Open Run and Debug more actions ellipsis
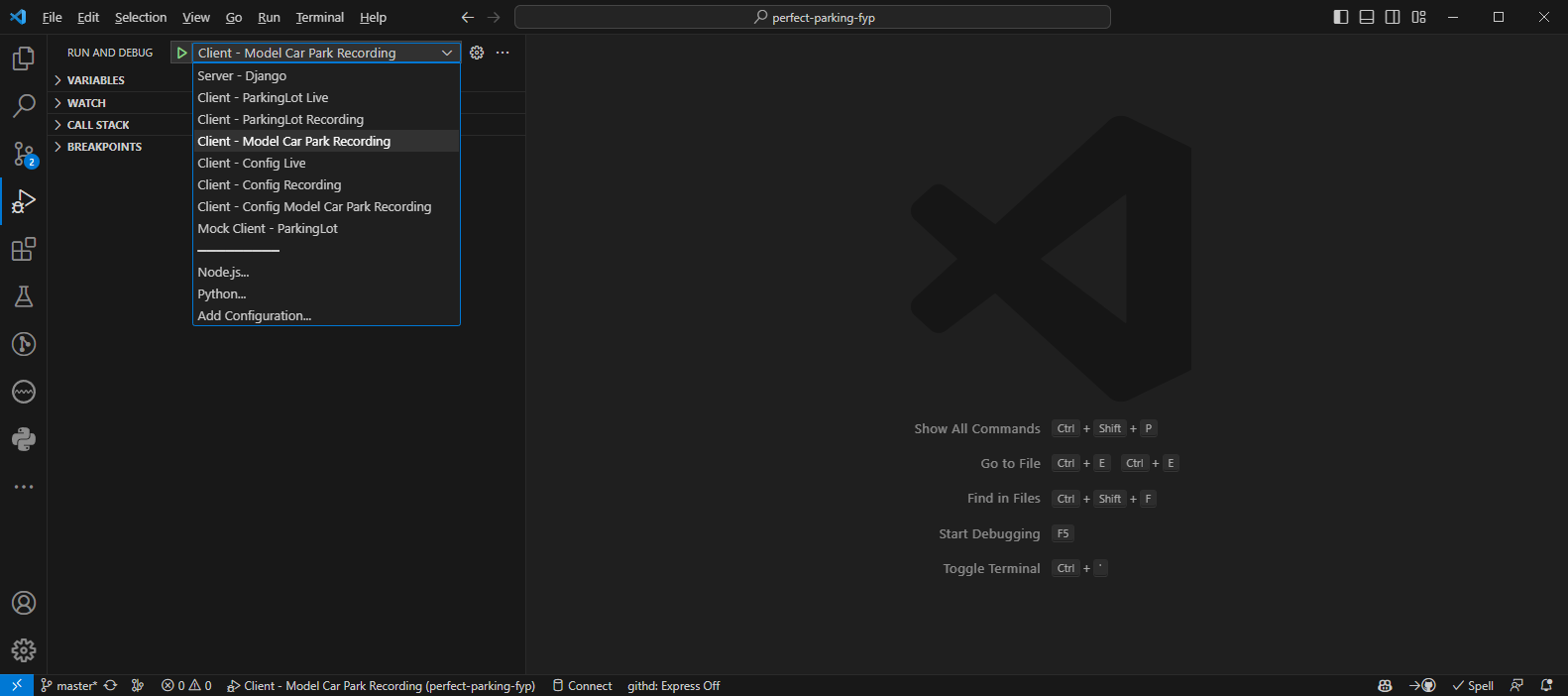 pos(503,53)
